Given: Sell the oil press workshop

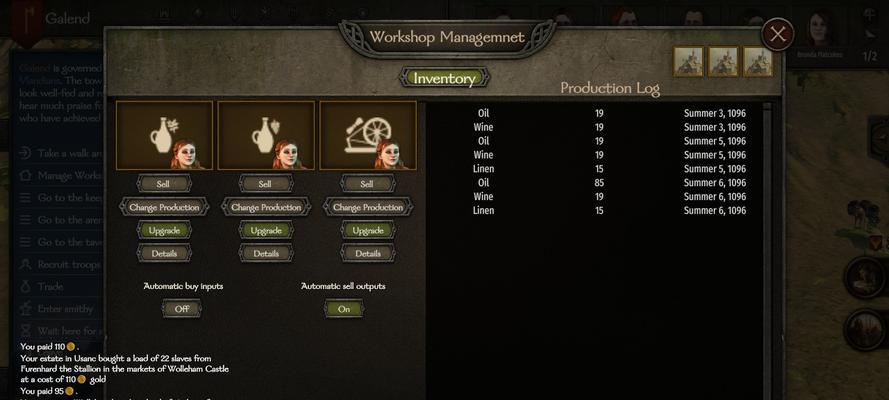Looking at the screenshot, I should click(x=164, y=184).
